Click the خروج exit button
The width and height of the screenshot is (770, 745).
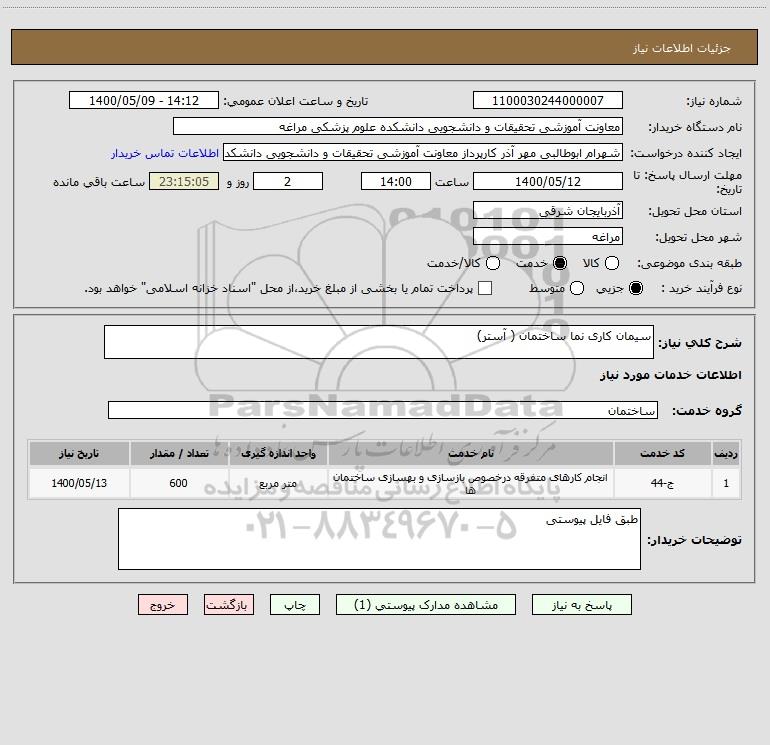click(x=163, y=605)
